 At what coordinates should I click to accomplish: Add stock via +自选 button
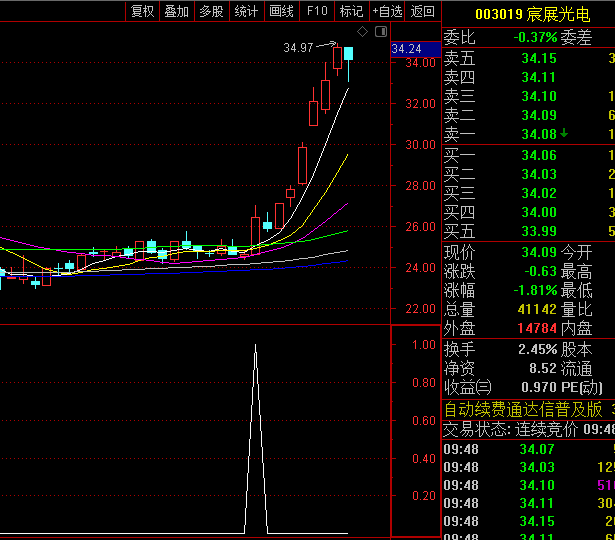tap(387, 11)
